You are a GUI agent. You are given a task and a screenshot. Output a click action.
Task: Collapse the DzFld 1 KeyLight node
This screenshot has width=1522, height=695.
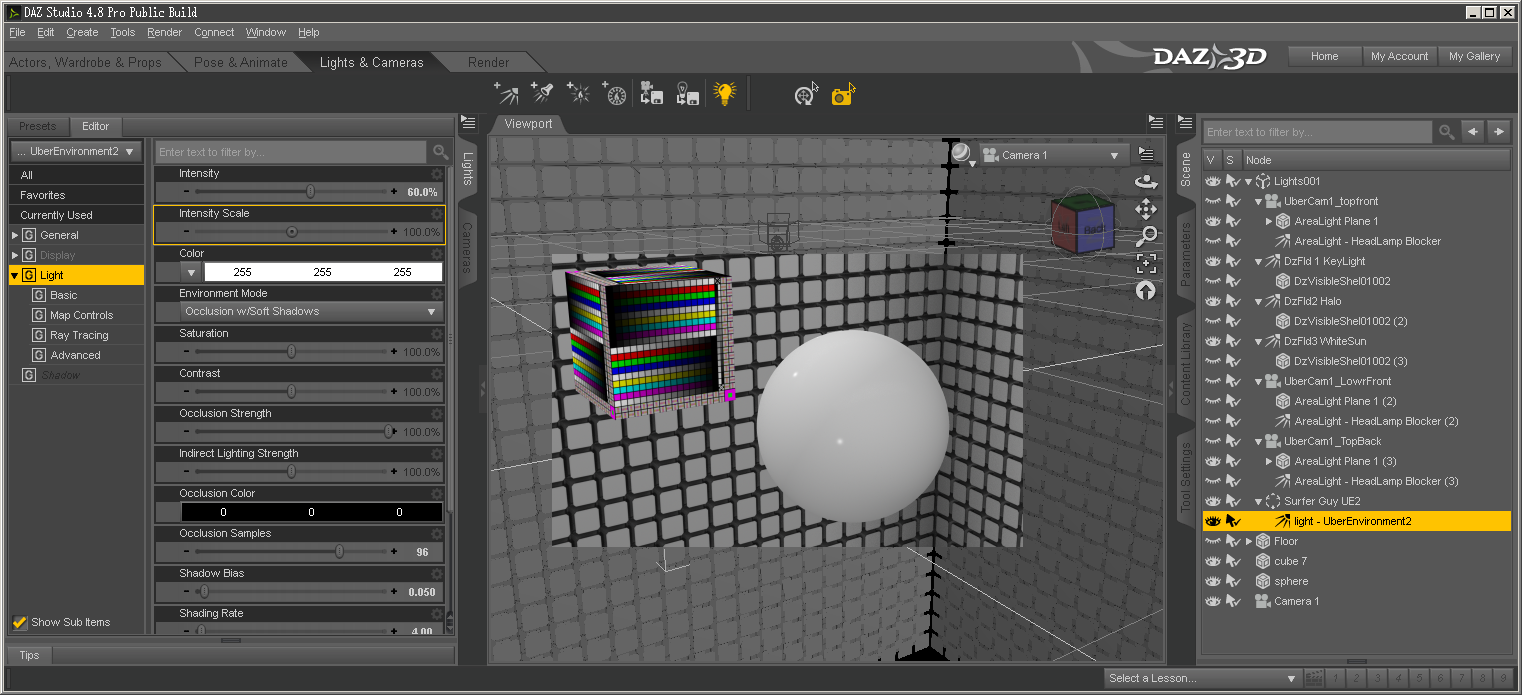(x=1259, y=262)
